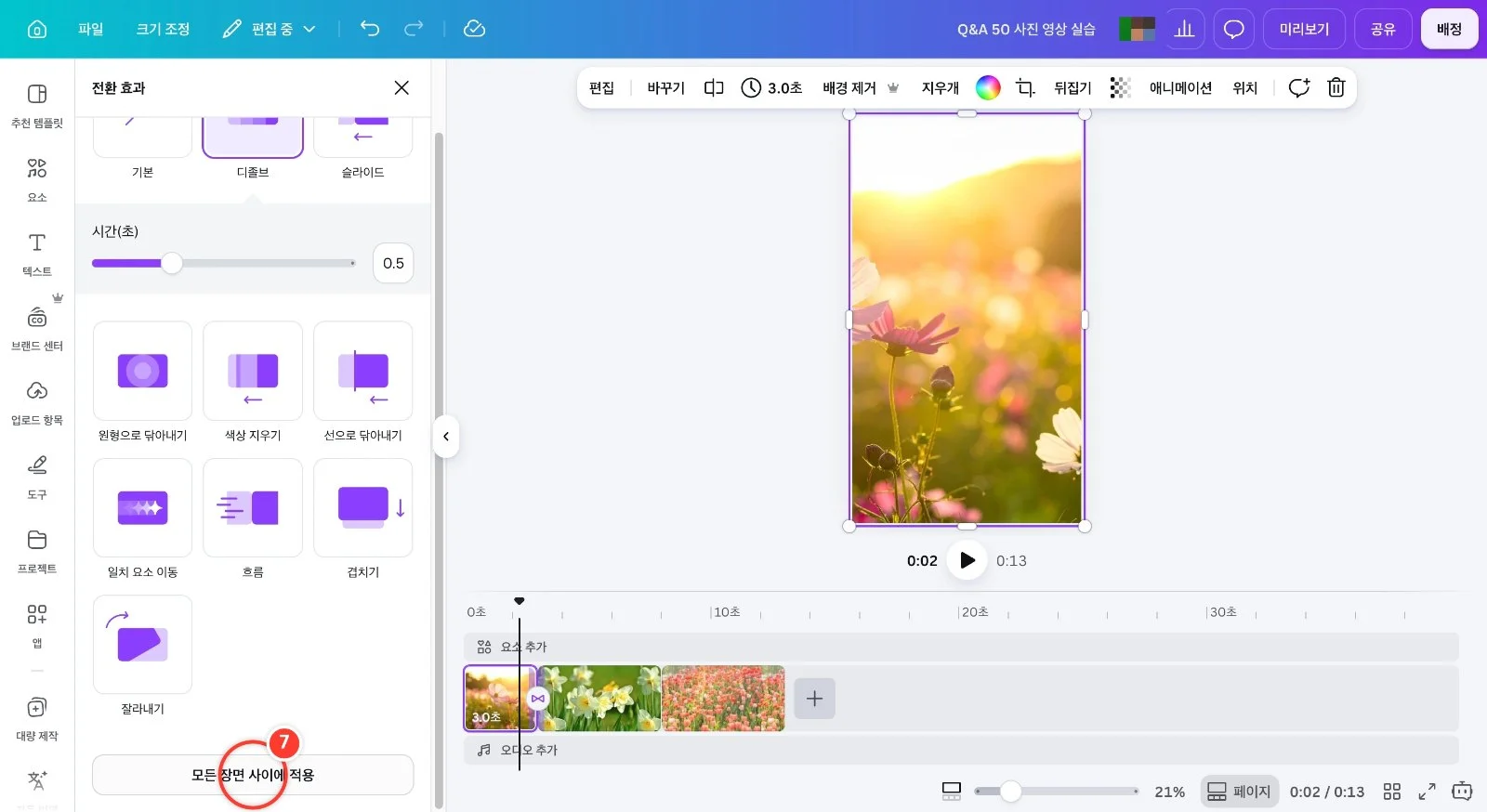The width and height of the screenshot is (1487, 812).
Task: Open the translate sidebar icon
Action: tap(37, 781)
